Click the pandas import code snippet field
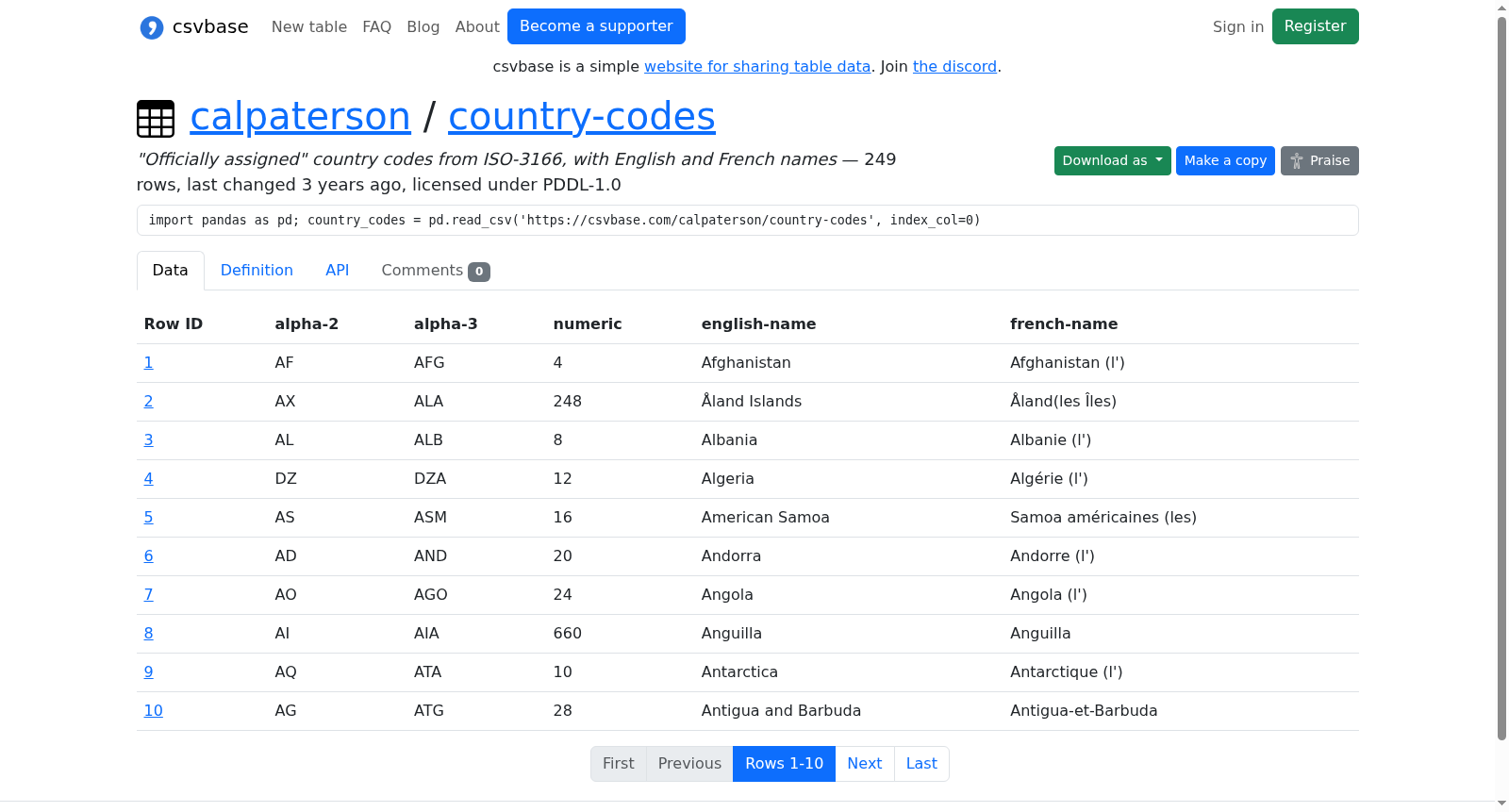This screenshot has height=812, width=1509. pyautogui.click(x=748, y=220)
